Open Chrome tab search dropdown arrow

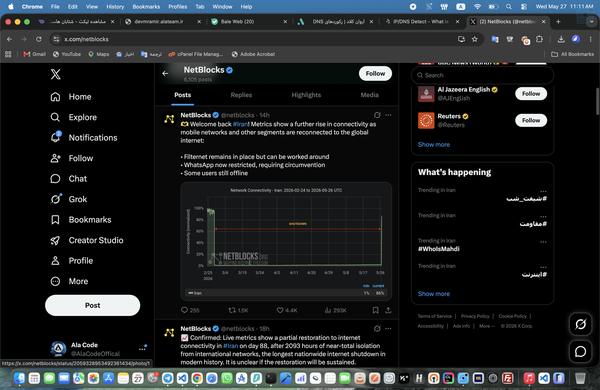[x=592, y=22]
